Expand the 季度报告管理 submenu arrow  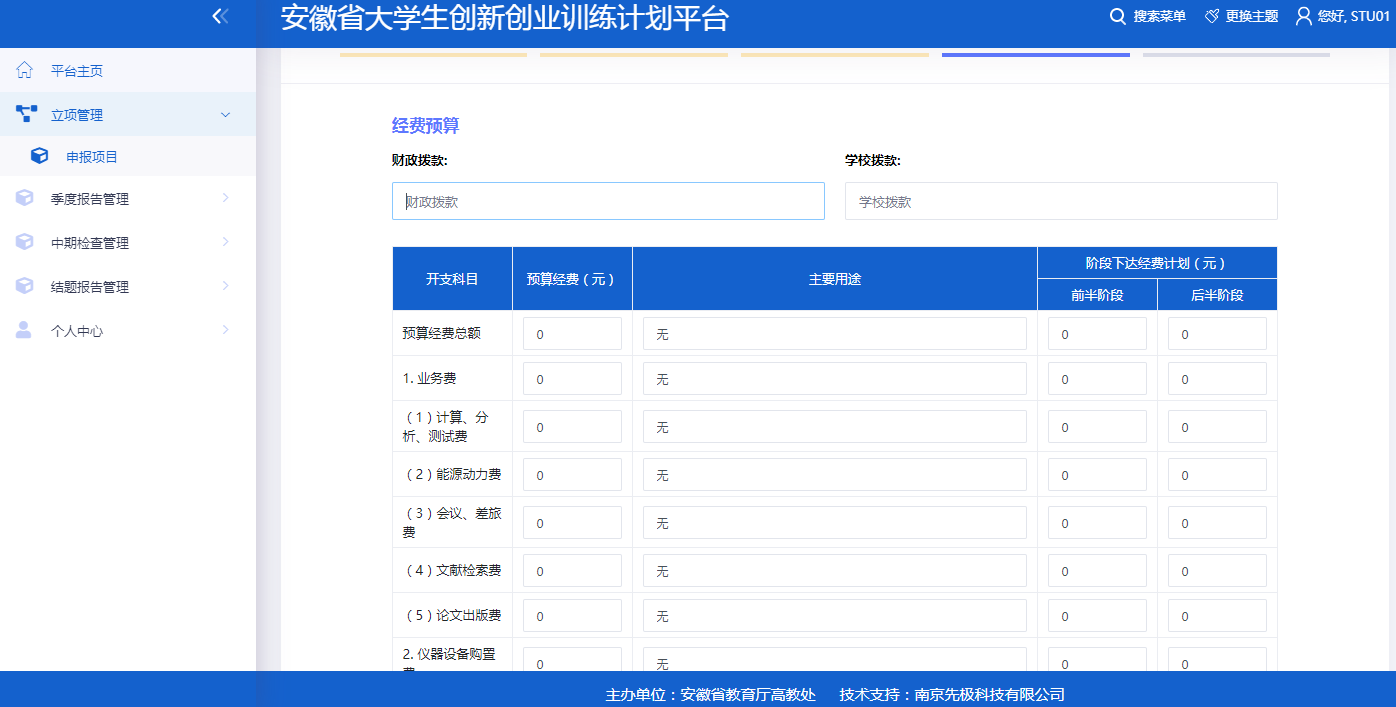click(225, 199)
